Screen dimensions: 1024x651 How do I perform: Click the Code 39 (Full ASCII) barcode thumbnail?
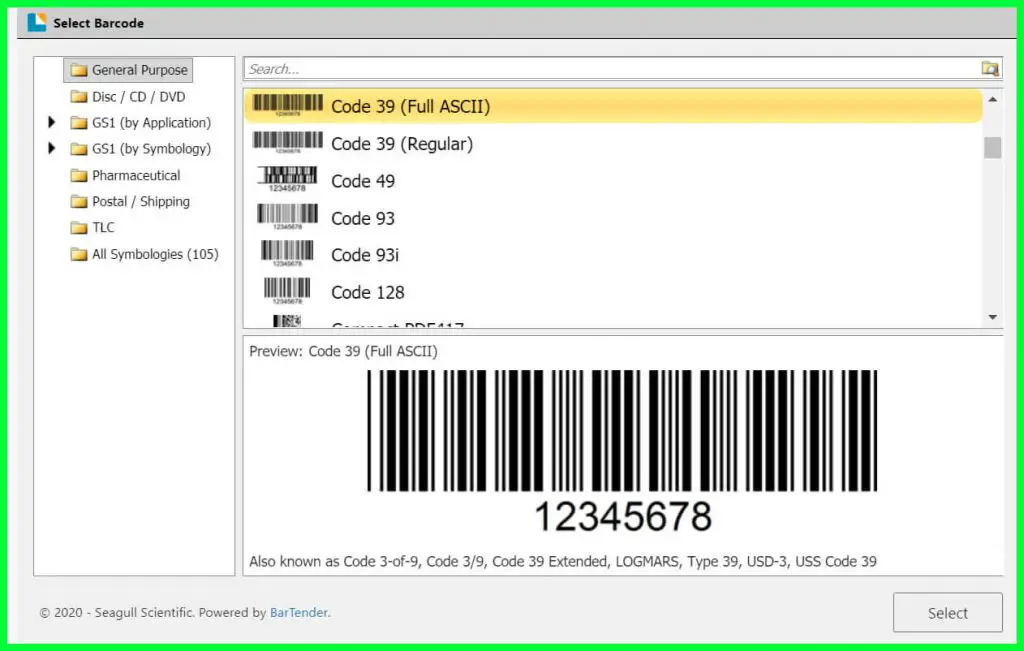coord(287,104)
